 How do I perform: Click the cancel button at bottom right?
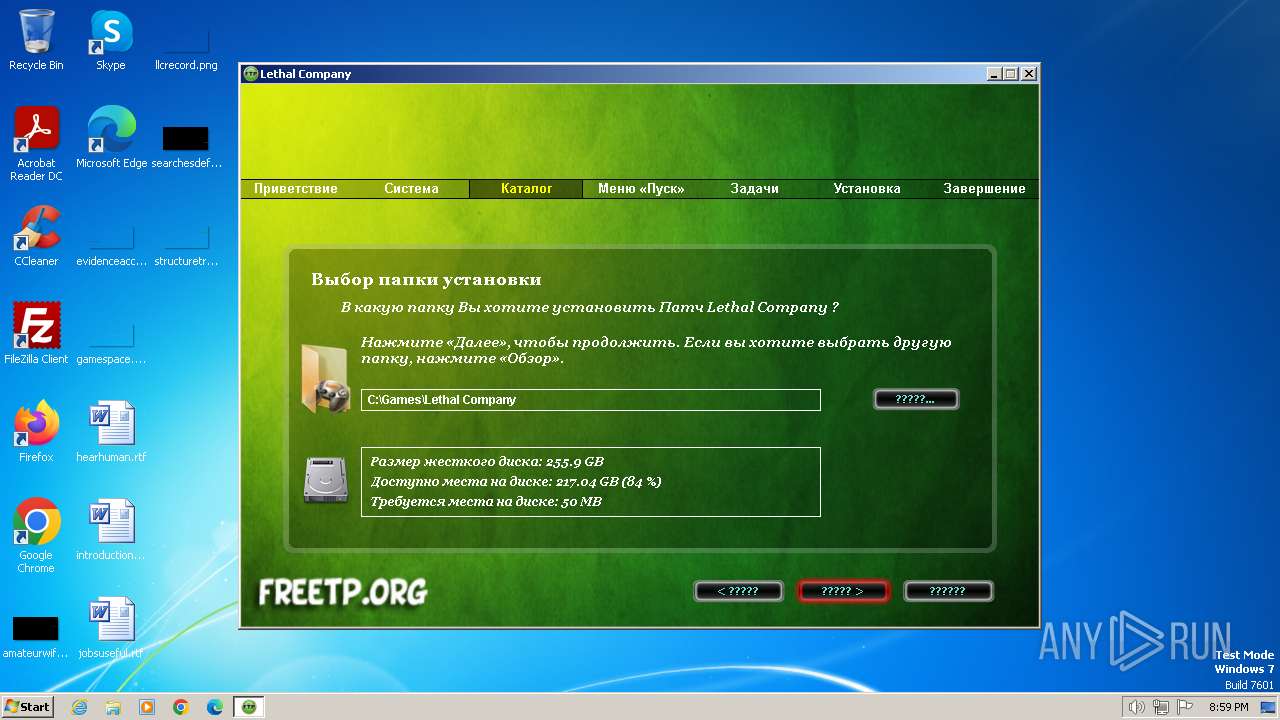(x=948, y=591)
